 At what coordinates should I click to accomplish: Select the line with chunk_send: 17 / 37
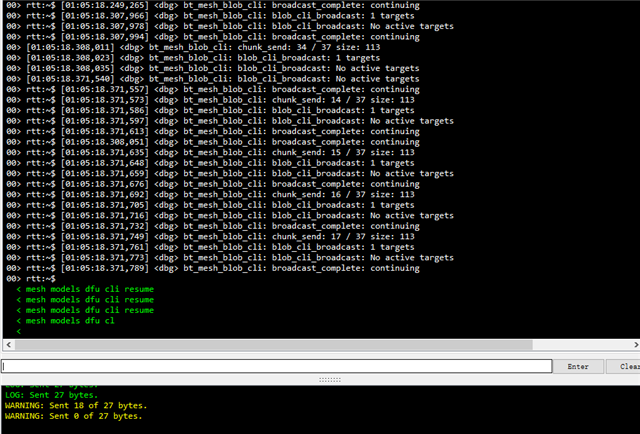click(210, 237)
